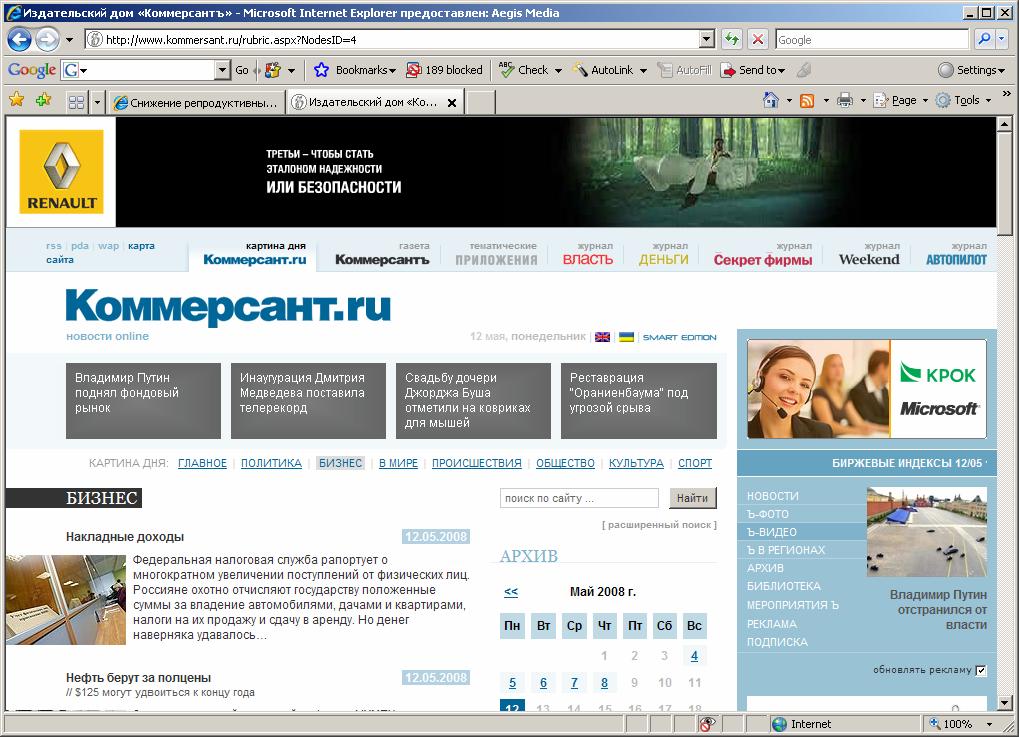
Task: Click the RSS feeds orange icon
Action: coord(807,100)
